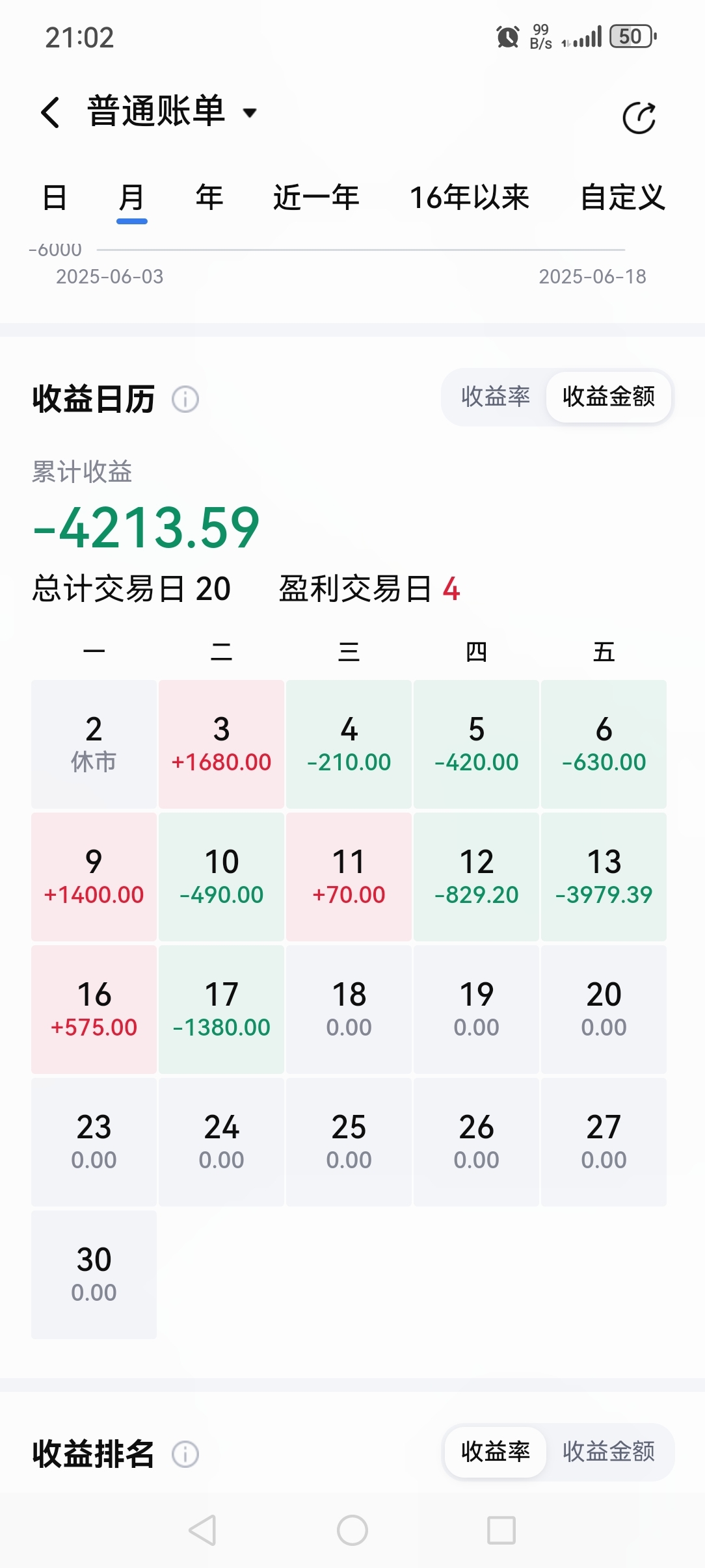705x1568 pixels.
Task: Select 收益金额 in calendar toggle
Action: (x=609, y=397)
